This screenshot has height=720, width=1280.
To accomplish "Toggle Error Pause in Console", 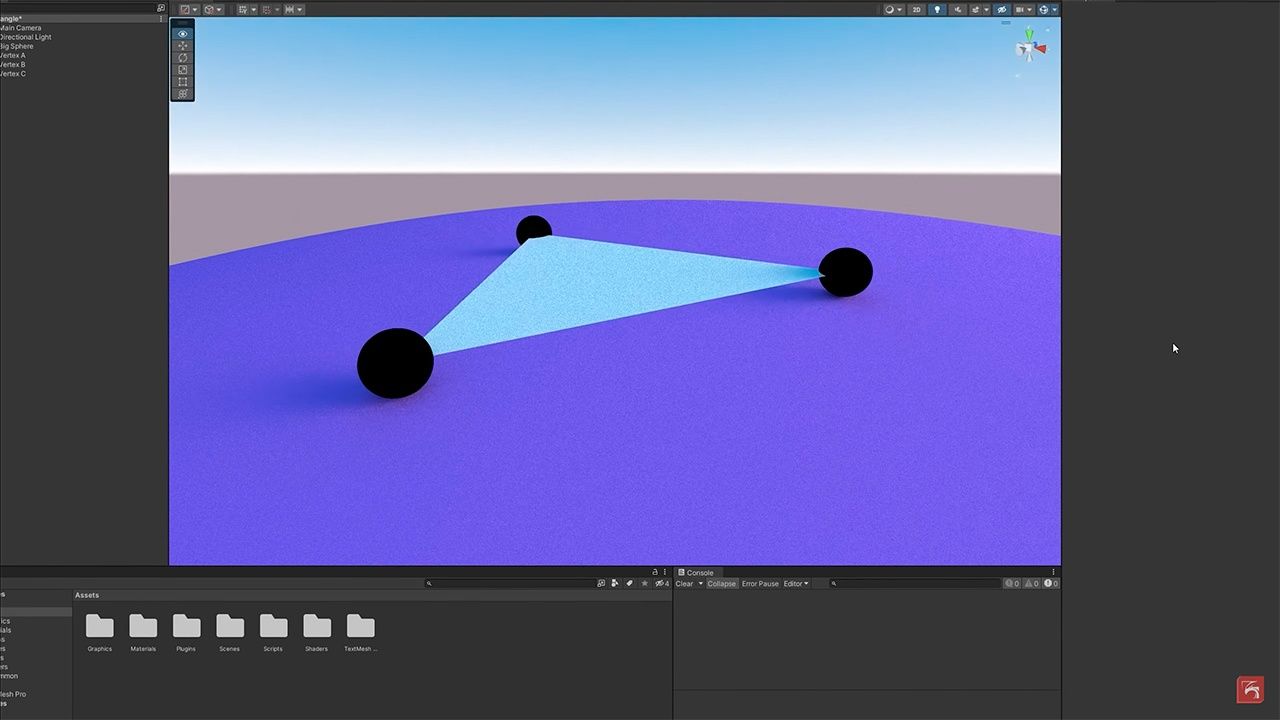I will 760,584.
